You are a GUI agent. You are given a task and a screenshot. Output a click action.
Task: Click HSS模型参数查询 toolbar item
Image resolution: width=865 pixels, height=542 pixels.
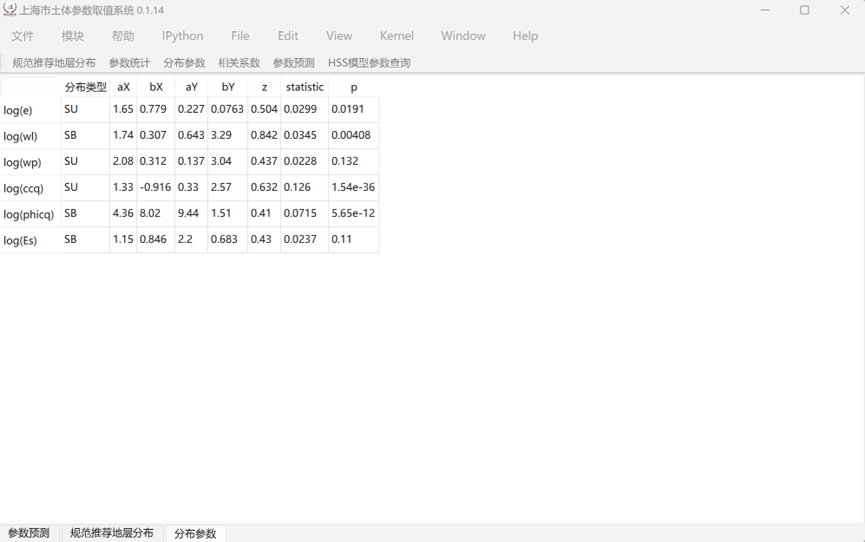pos(369,63)
